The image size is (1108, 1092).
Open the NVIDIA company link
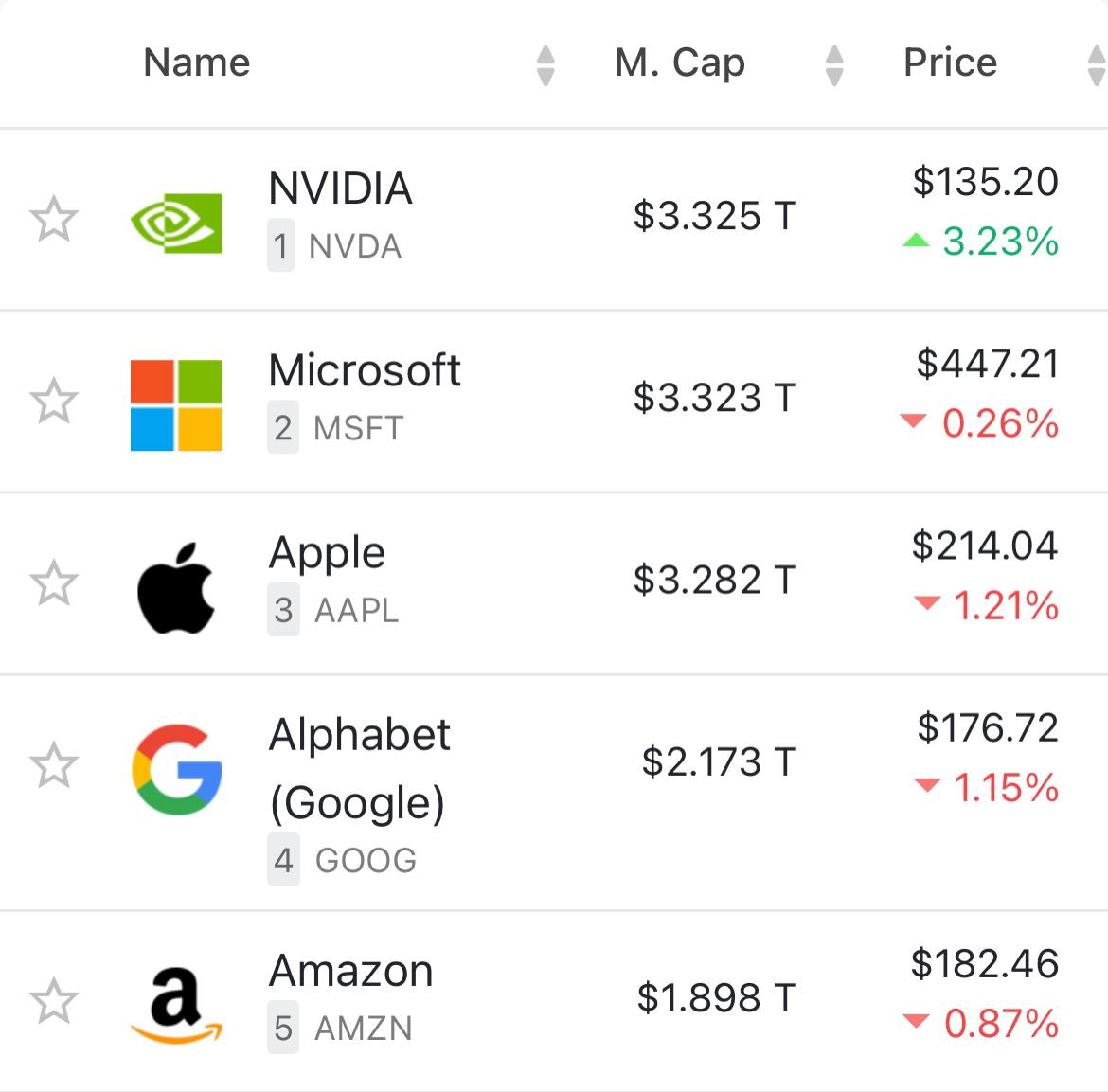tap(341, 188)
